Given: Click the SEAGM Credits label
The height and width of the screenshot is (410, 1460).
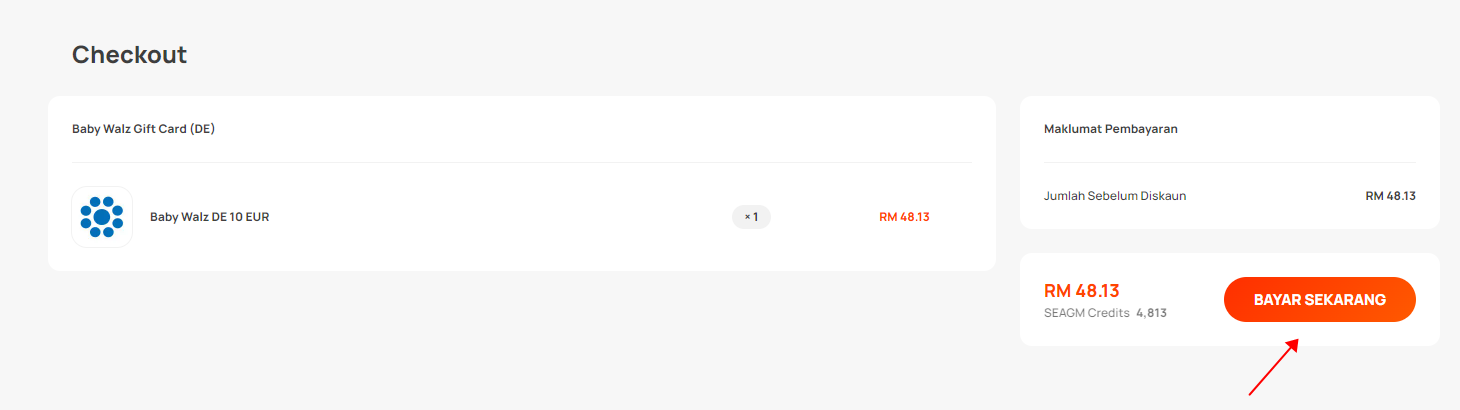Looking at the screenshot, I should (x=1086, y=313).
